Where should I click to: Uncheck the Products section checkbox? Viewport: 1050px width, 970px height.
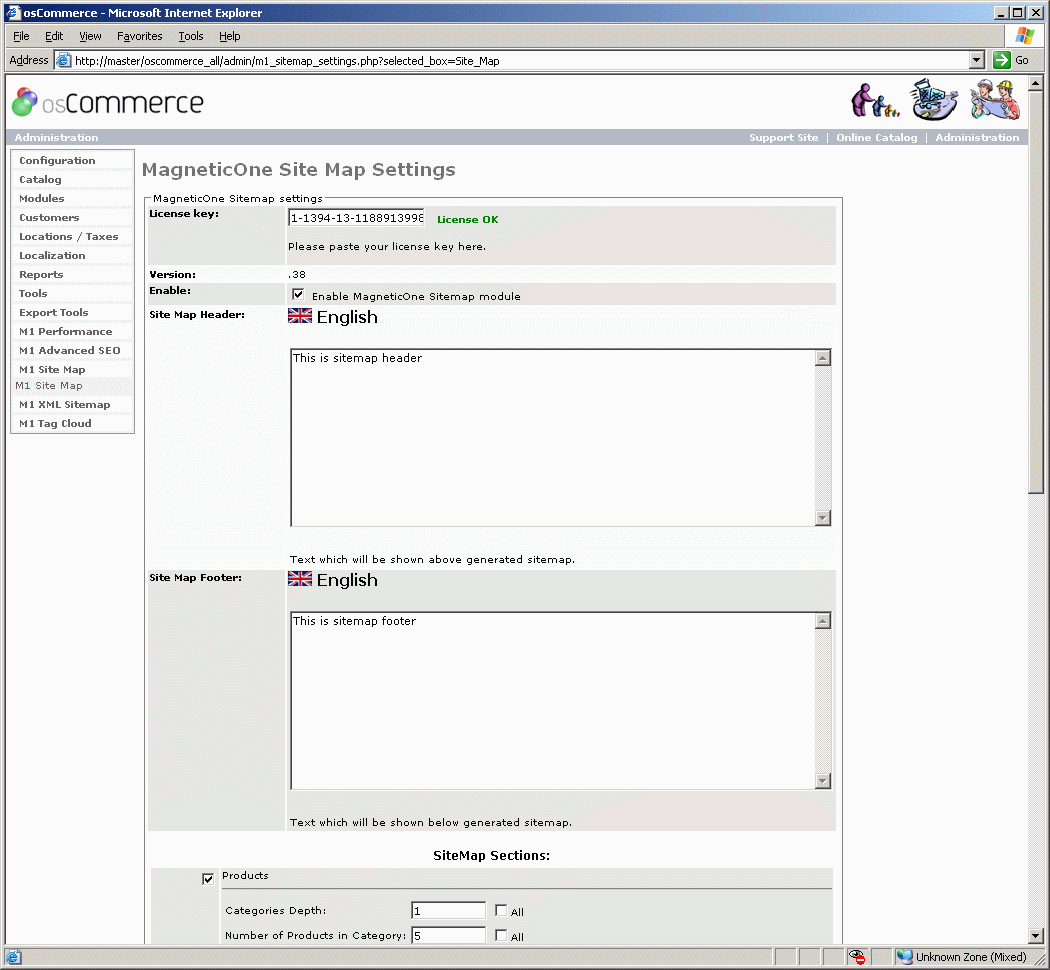tap(208, 879)
